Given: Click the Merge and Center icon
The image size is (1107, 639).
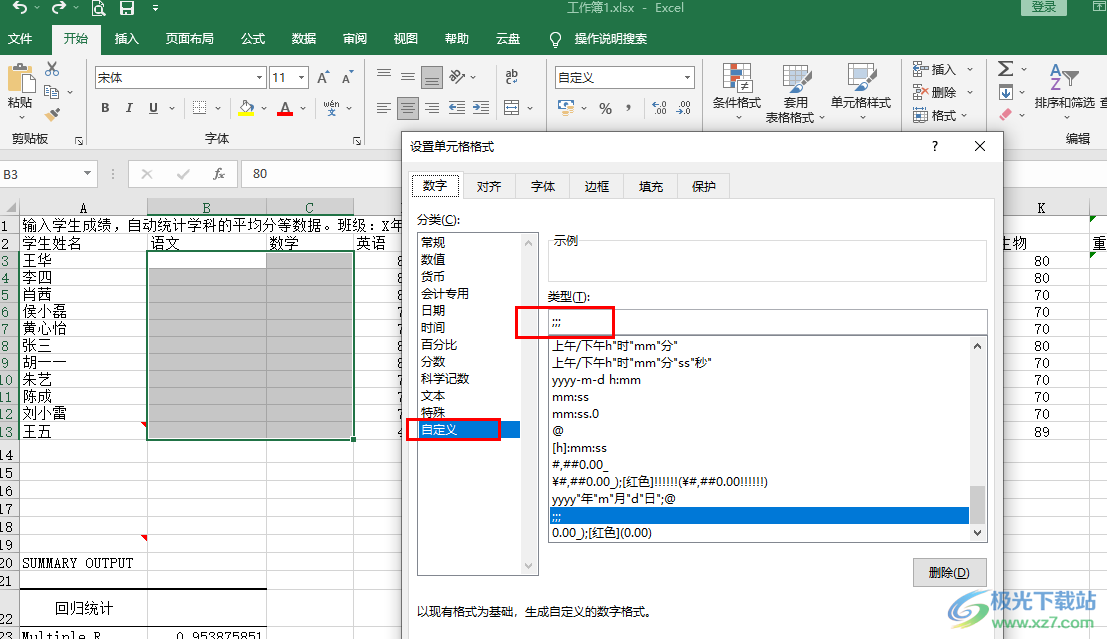Looking at the screenshot, I should (x=512, y=108).
